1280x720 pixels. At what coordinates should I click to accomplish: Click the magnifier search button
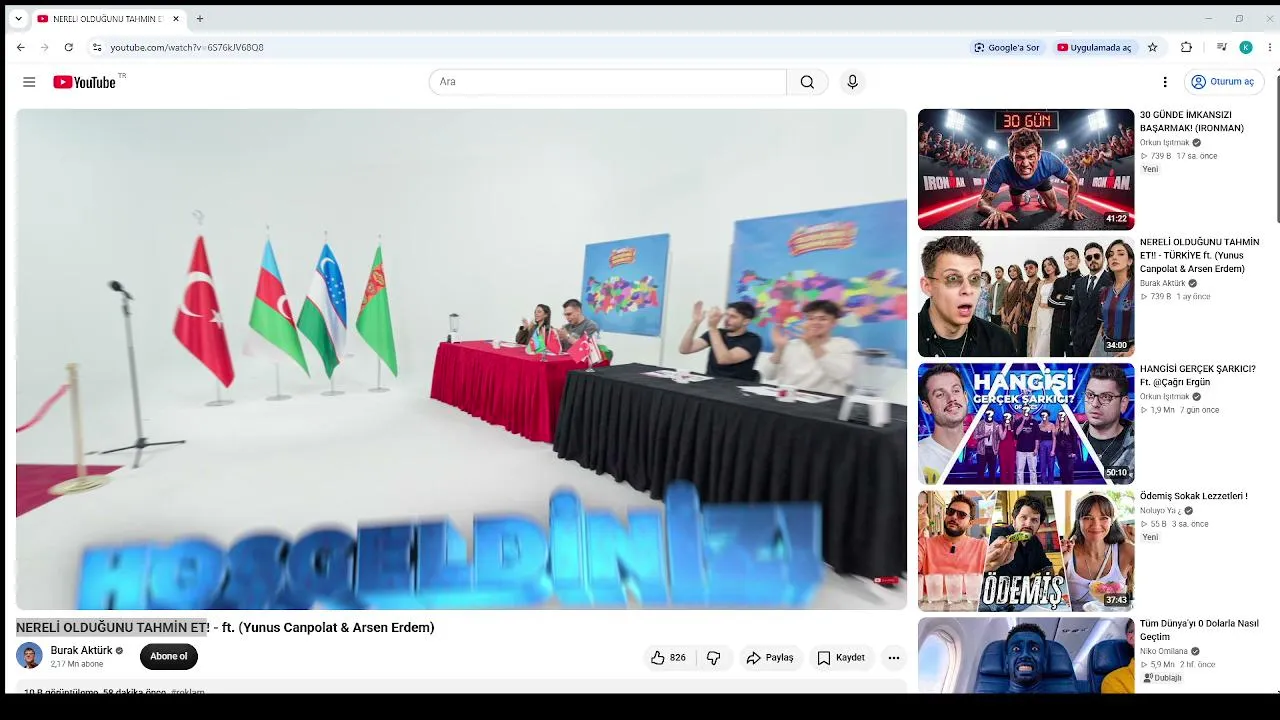807,82
